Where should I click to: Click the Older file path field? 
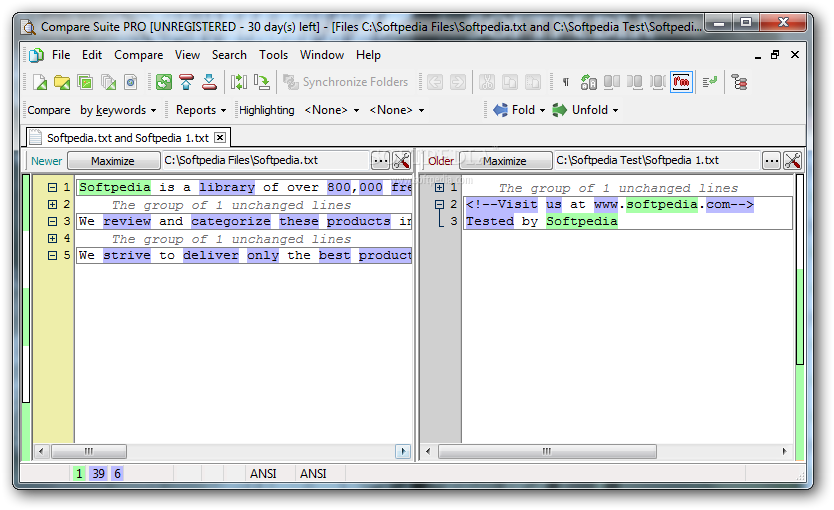click(656, 161)
